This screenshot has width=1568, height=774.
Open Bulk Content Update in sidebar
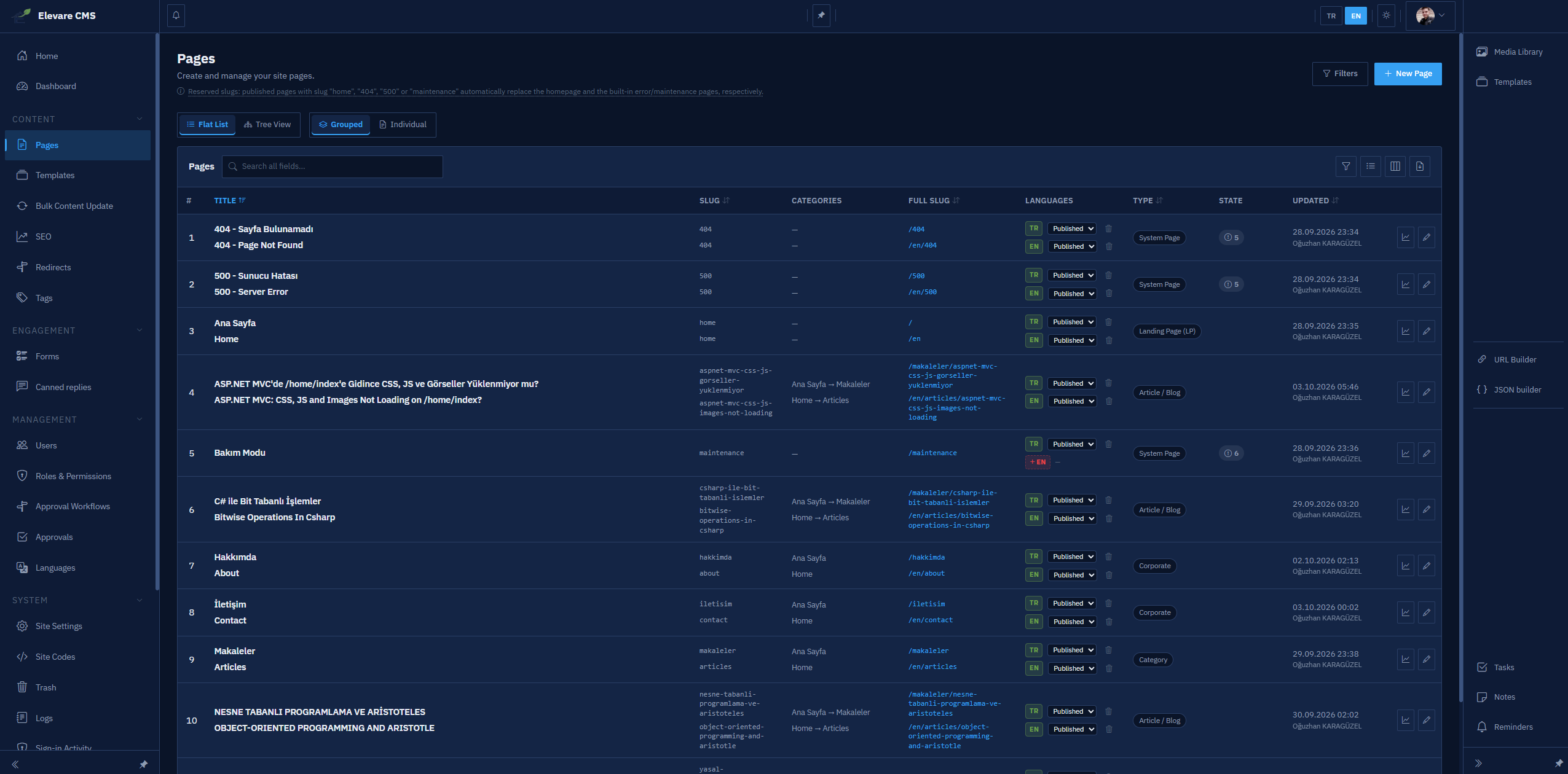(x=77, y=206)
